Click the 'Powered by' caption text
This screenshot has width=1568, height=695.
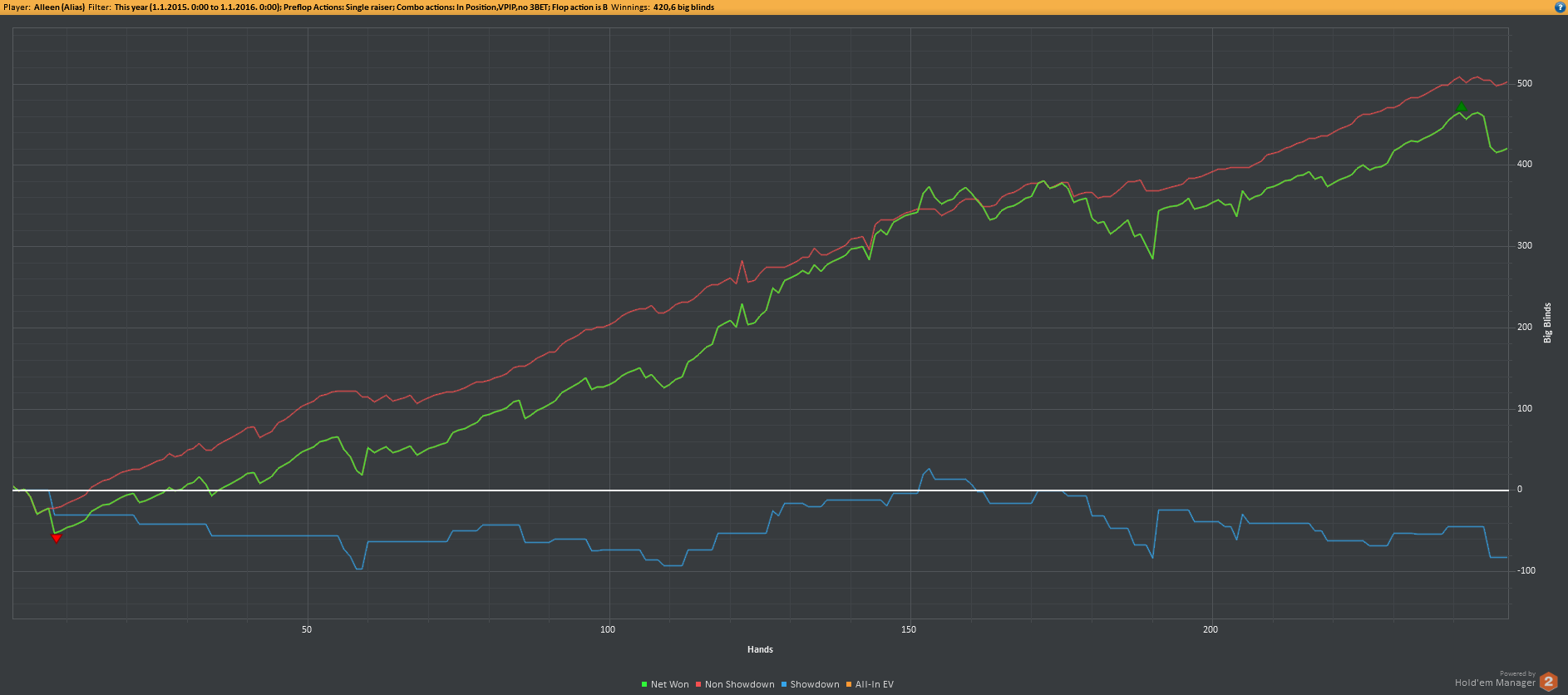click(1517, 674)
